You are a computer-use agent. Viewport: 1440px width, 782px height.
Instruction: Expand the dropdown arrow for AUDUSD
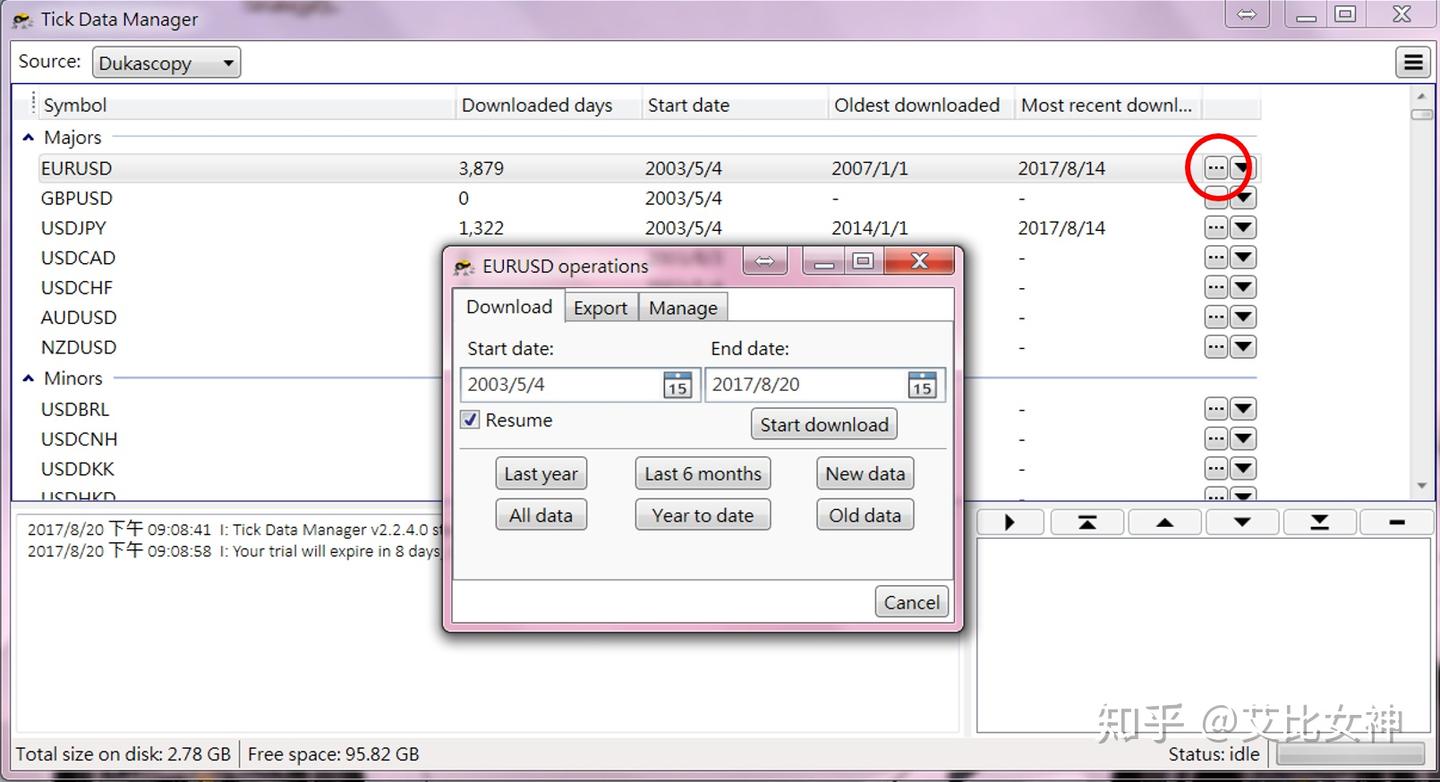(1243, 318)
